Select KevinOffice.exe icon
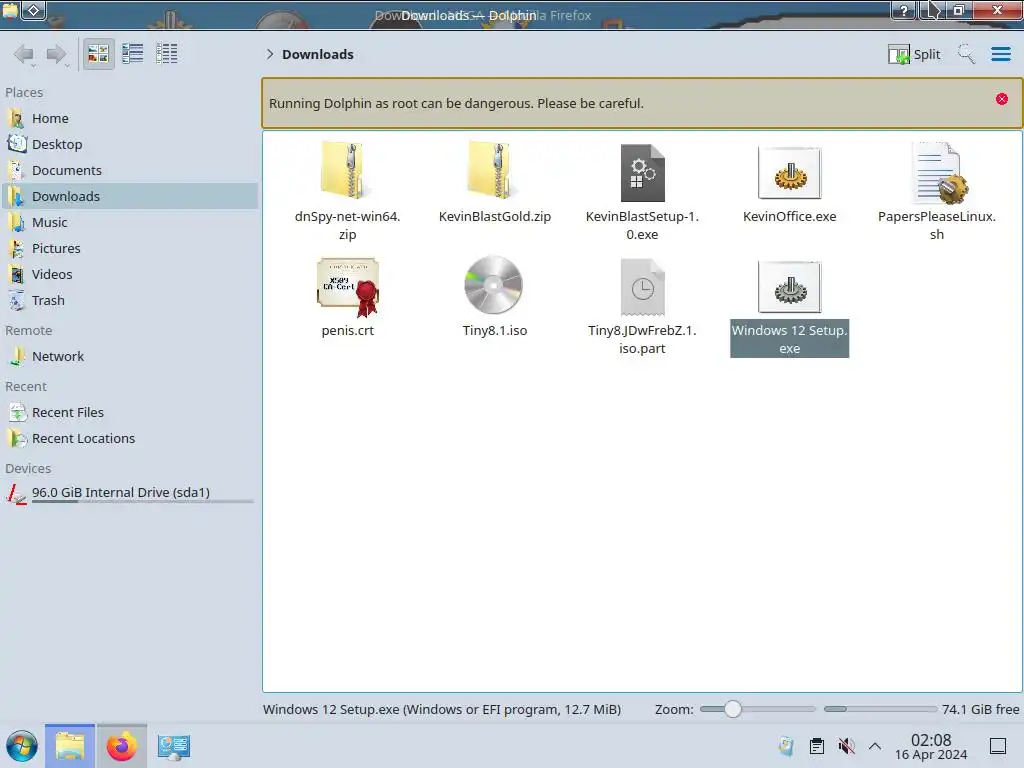 790,173
